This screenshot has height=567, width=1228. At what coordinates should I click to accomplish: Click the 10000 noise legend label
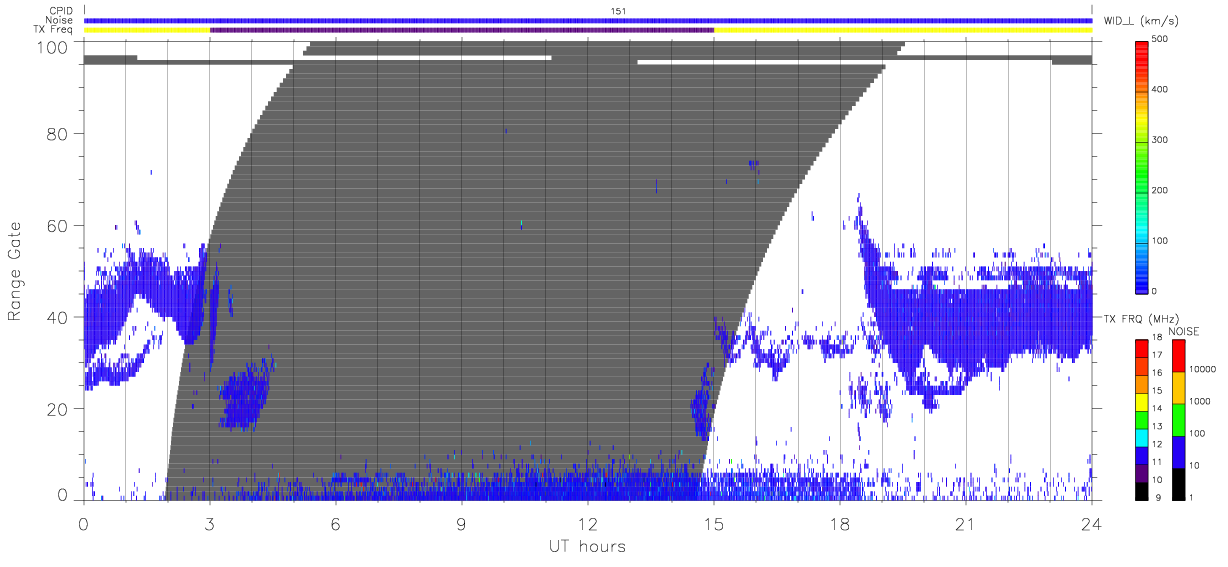tap(1203, 368)
